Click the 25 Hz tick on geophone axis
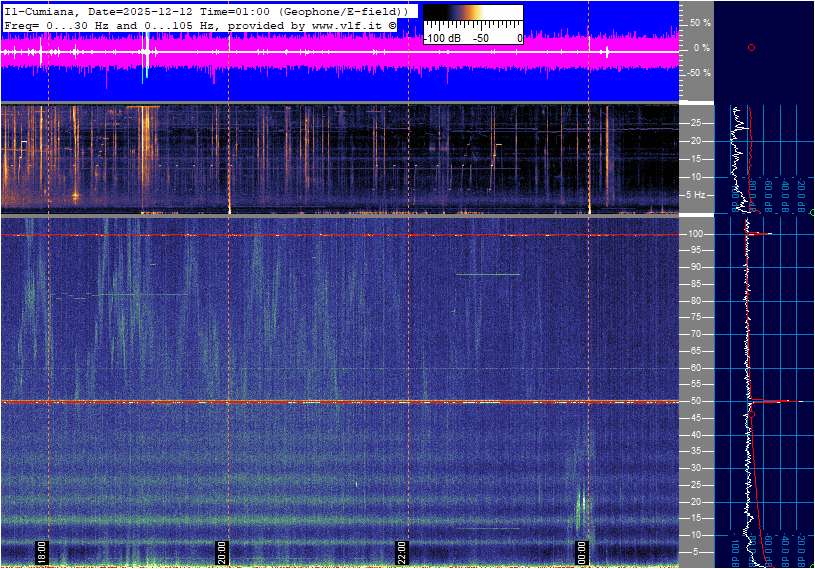The image size is (815, 569). (x=697, y=123)
